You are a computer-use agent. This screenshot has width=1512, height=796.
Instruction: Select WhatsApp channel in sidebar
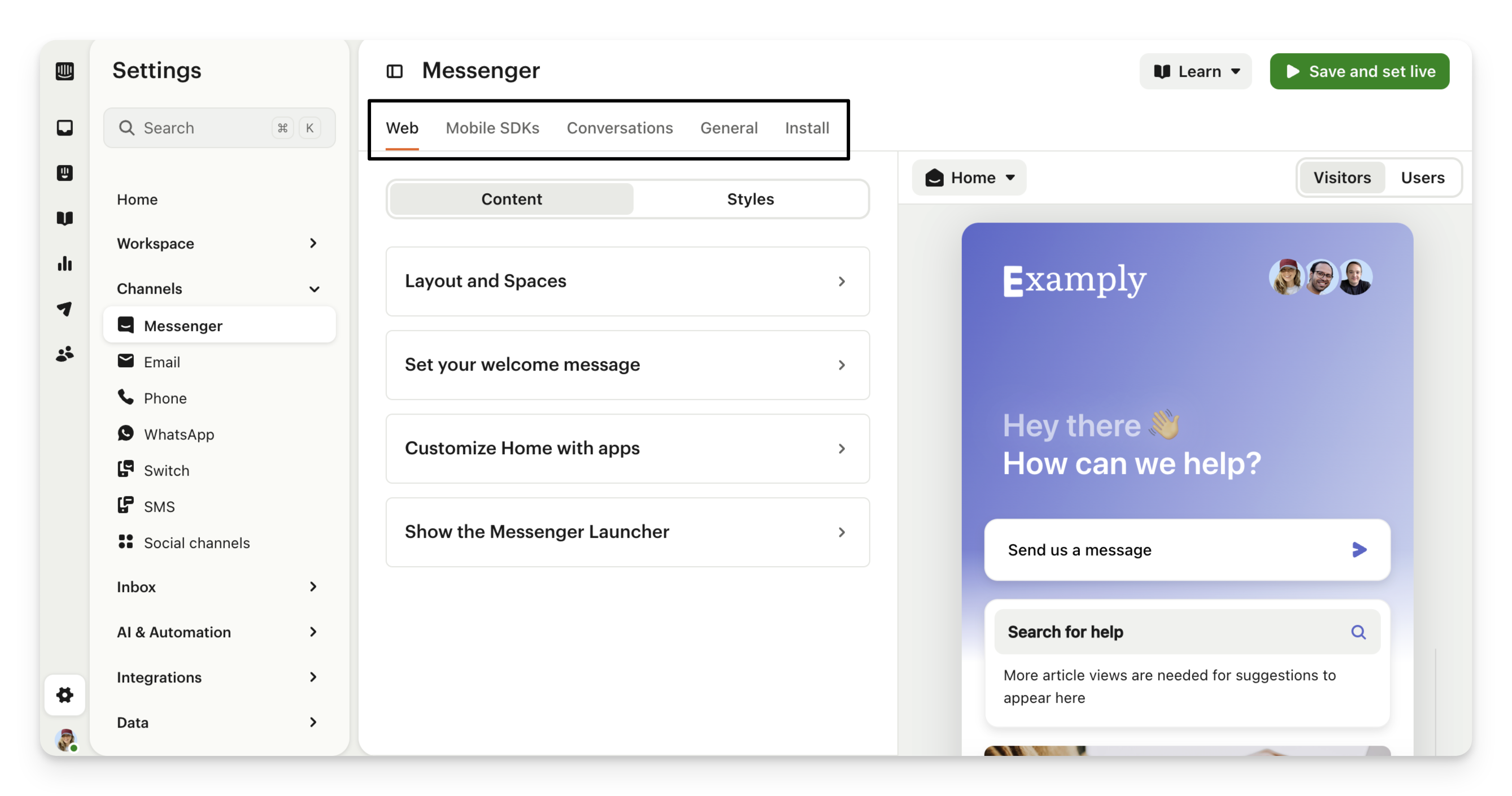click(x=178, y=434)
